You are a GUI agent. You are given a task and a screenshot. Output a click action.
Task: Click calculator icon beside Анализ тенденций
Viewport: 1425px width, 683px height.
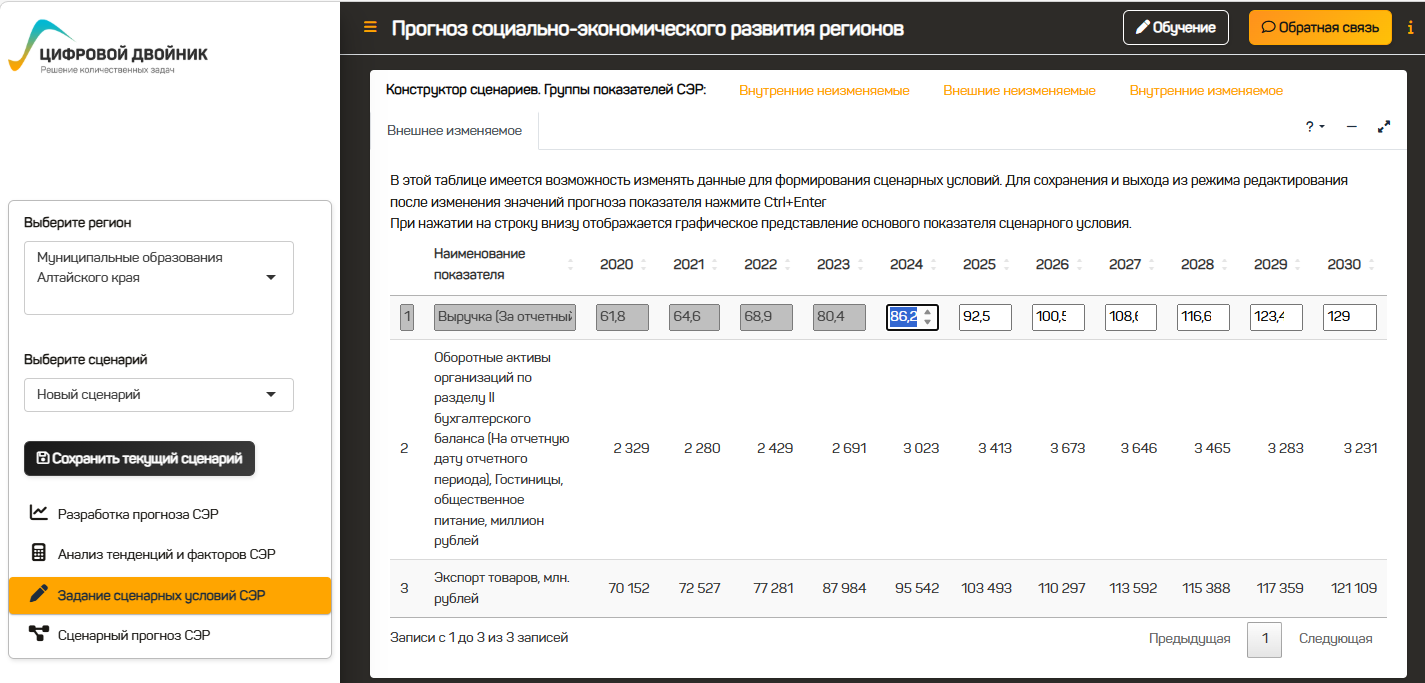pyautogui.click(x=39, y=553)
